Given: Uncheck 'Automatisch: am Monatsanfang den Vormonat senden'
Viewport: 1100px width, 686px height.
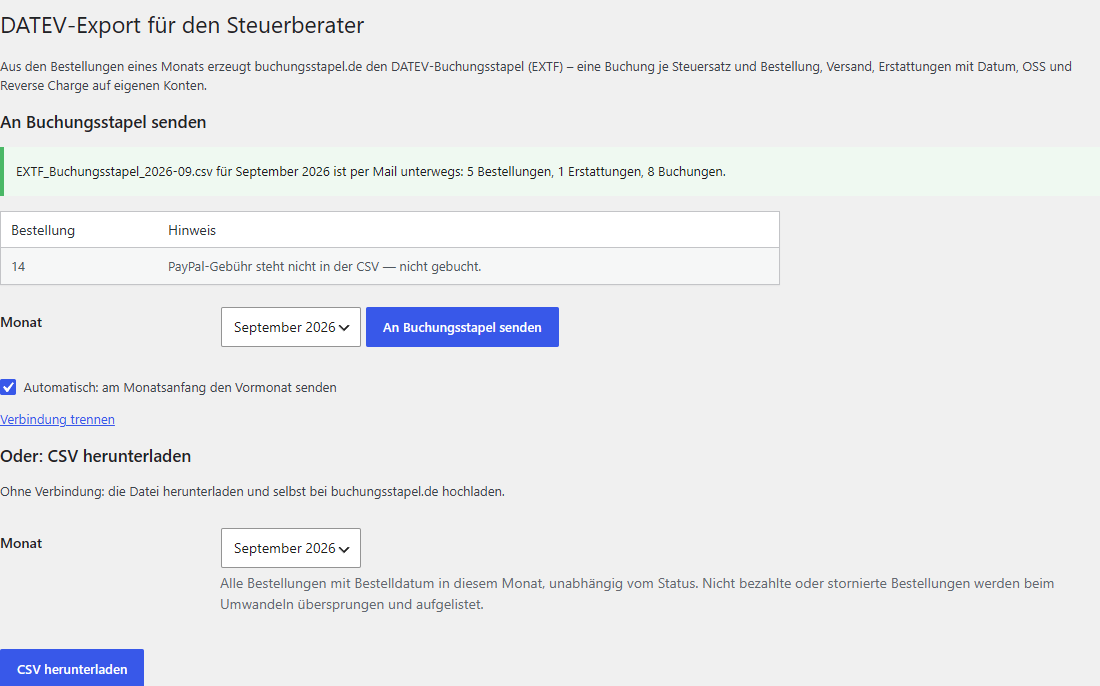Looking at the screenshot, I should (x=8, y=387).
